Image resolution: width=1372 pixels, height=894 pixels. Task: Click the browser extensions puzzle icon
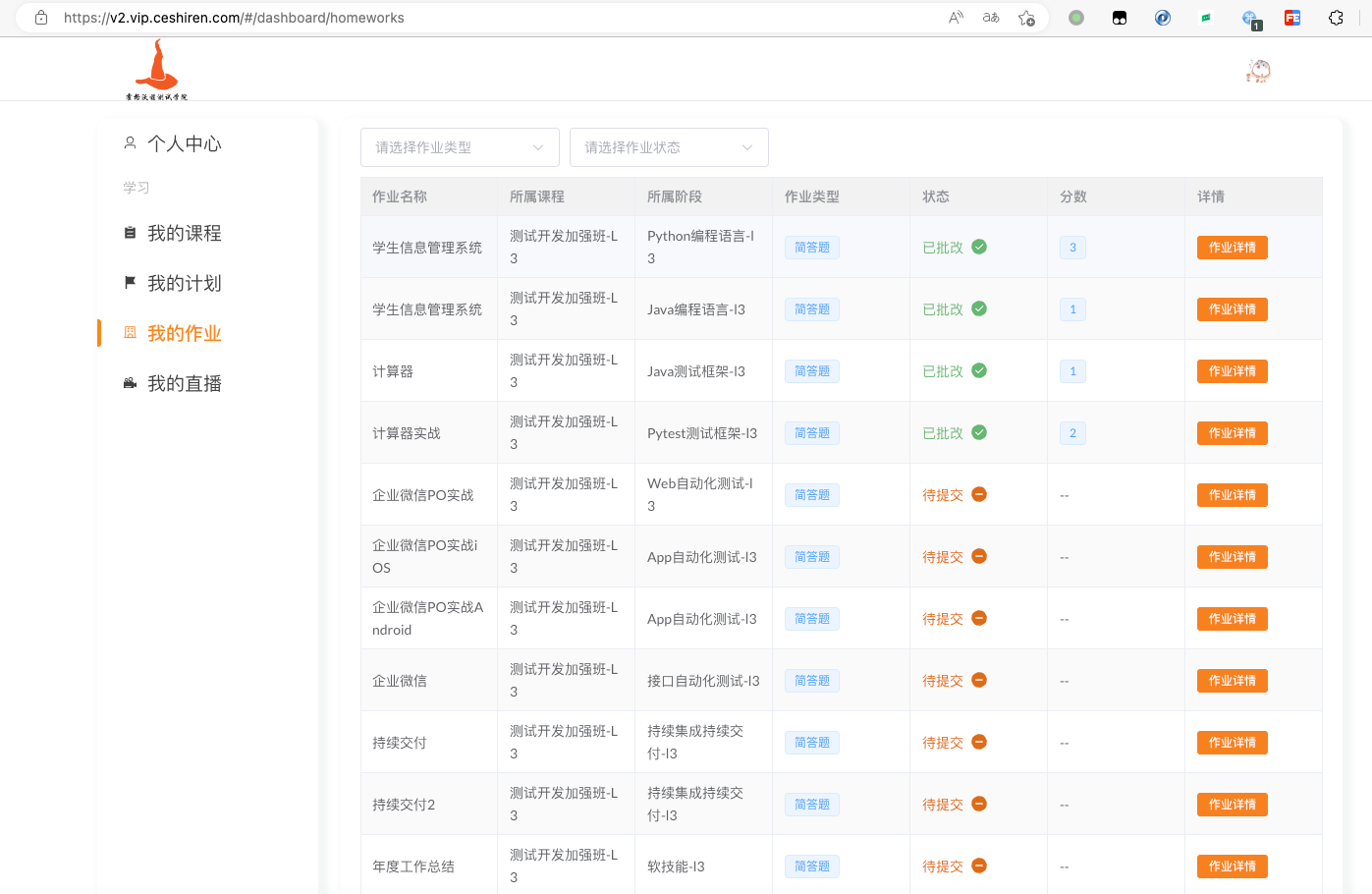tap(1336, 18)
